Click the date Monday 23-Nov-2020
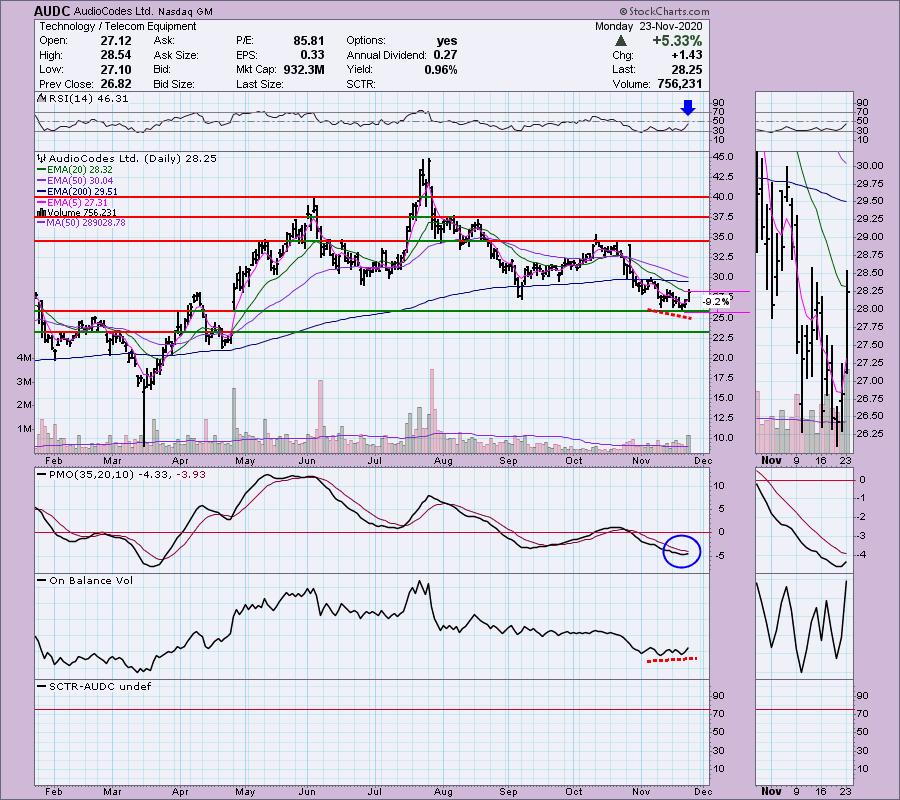Screen dimensions: 900x800 coord(648,26)
